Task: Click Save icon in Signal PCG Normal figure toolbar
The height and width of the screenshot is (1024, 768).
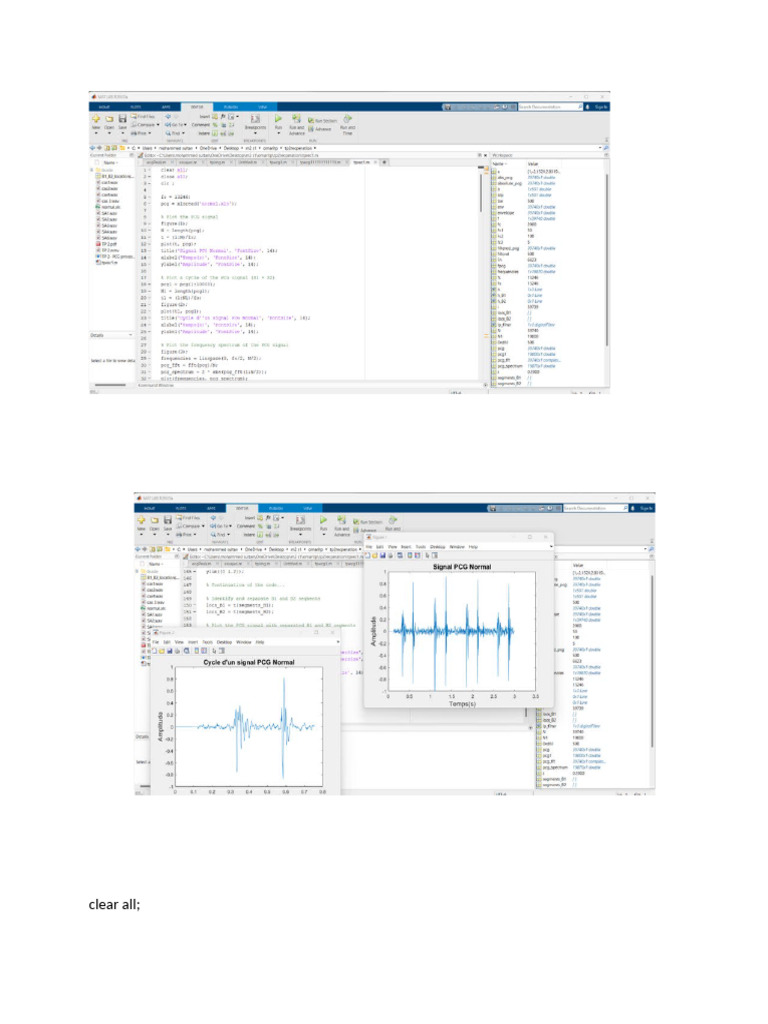Action: point(383,556)
